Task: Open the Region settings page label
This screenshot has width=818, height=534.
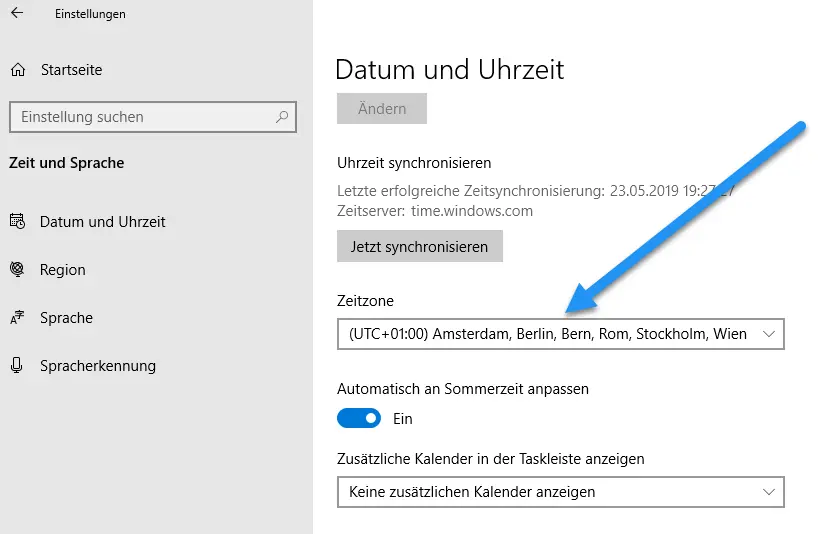Action: (x=62, y=270)
